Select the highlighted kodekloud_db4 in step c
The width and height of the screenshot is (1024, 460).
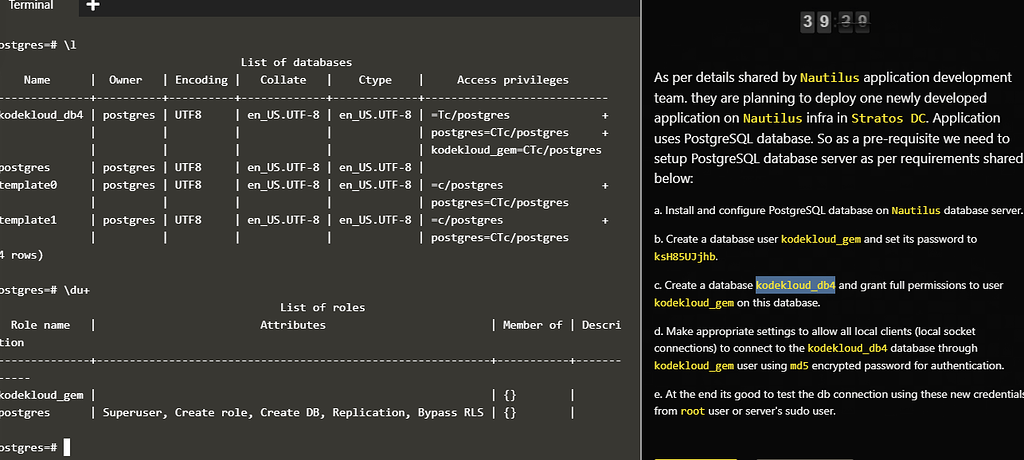point(795,285)
